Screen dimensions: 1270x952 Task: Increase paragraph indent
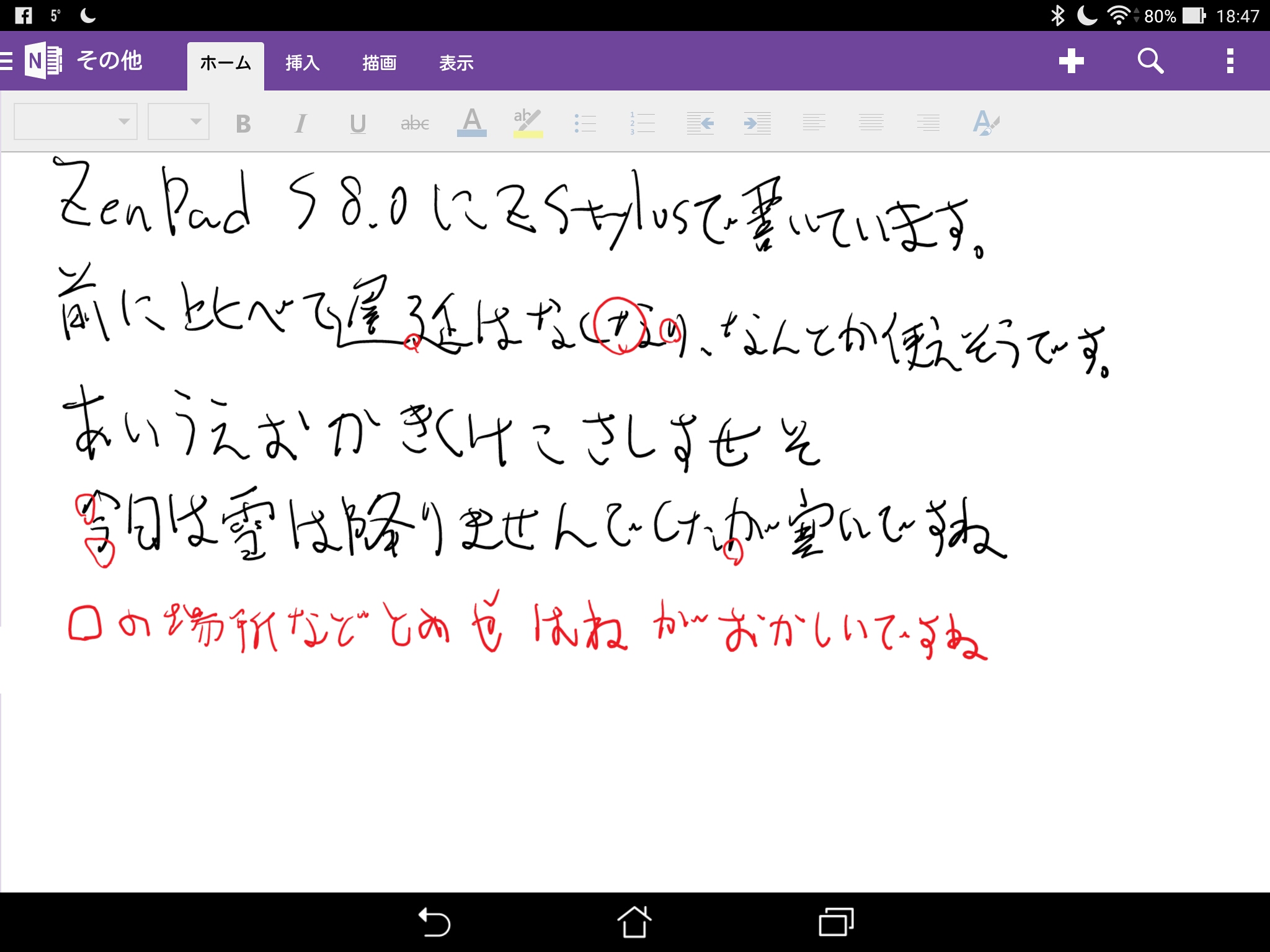point(757,123)
